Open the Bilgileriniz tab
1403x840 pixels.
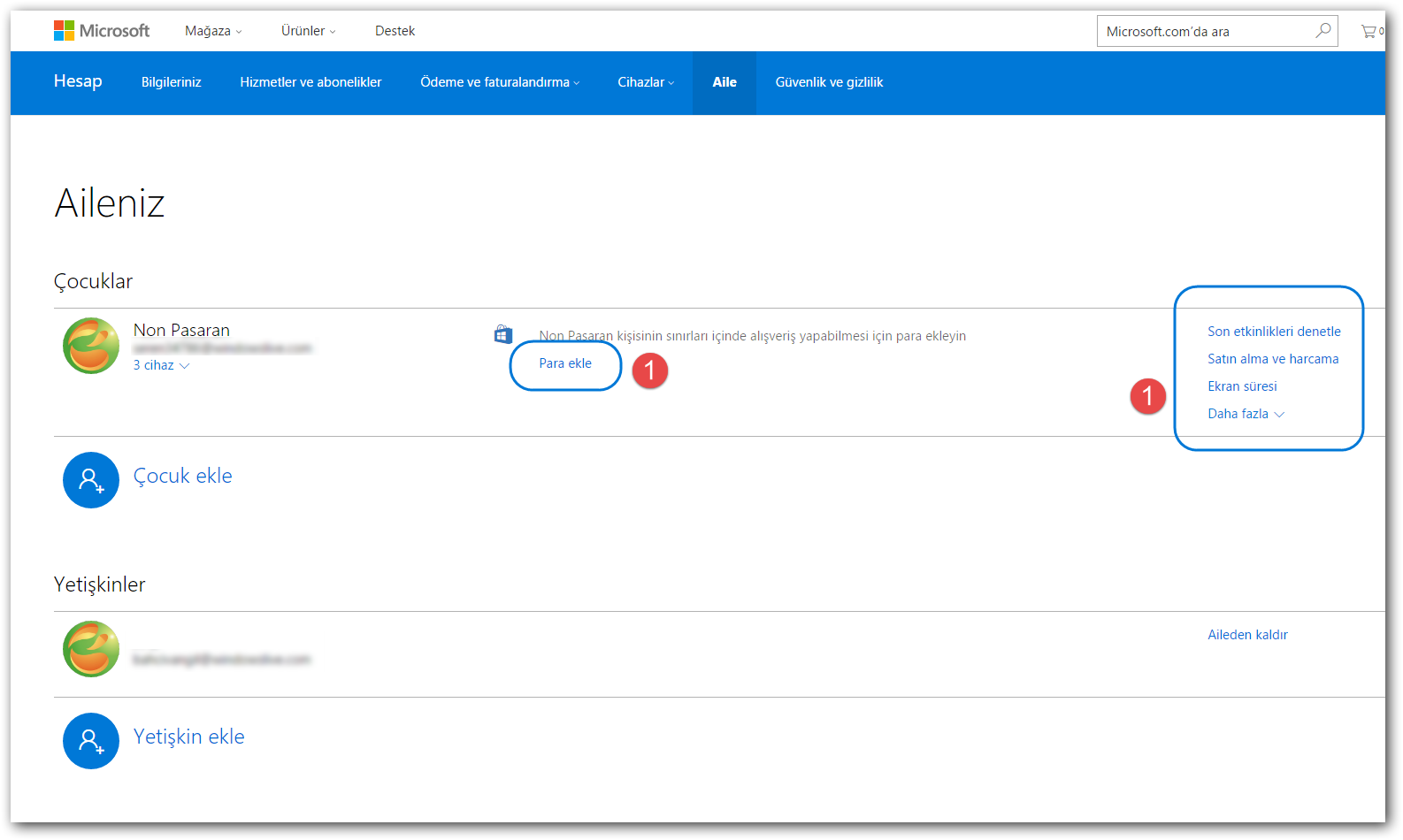click(x=172, y=82)
